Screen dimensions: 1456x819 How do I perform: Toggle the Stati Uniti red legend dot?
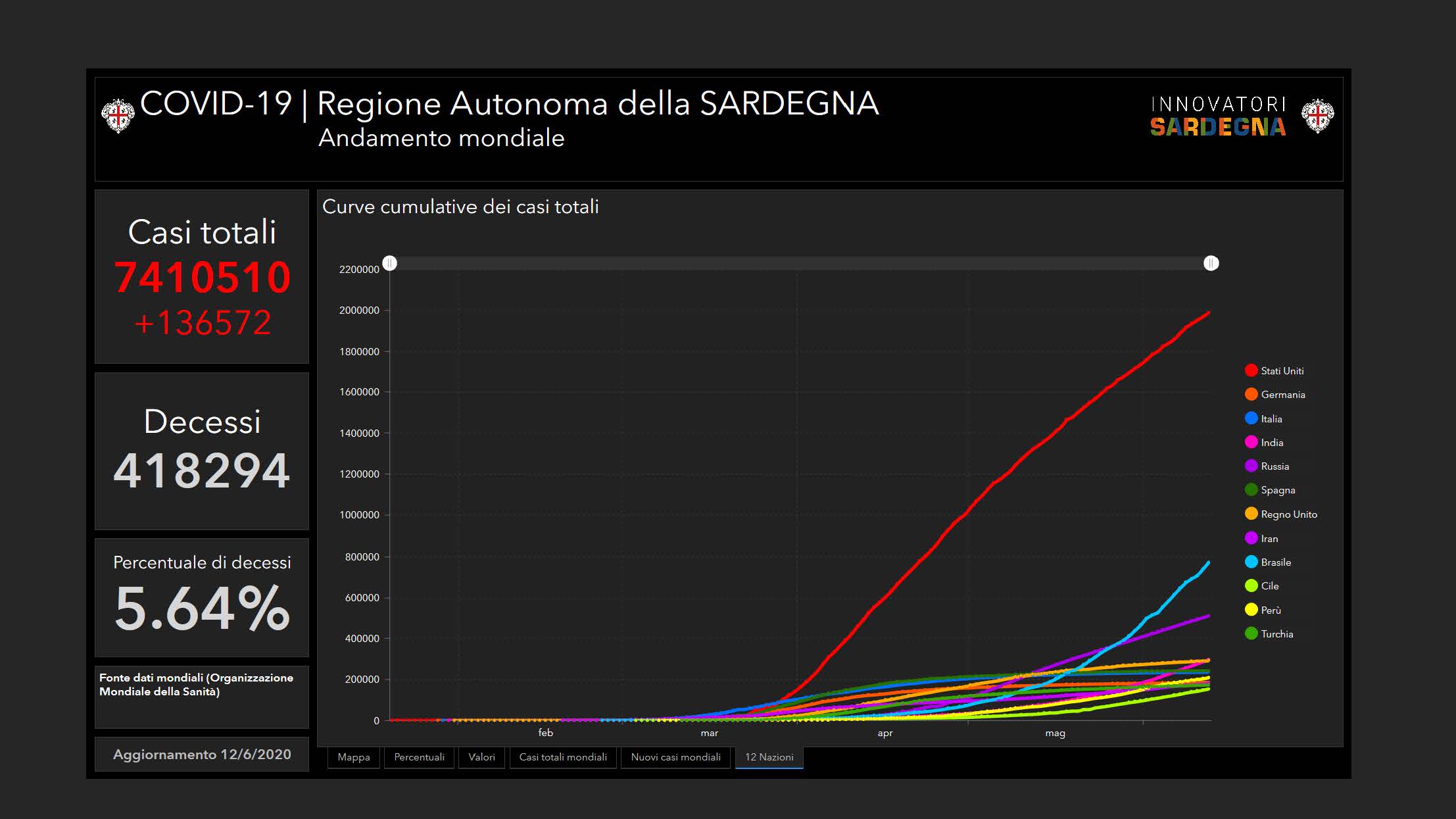click(1251, 370)
